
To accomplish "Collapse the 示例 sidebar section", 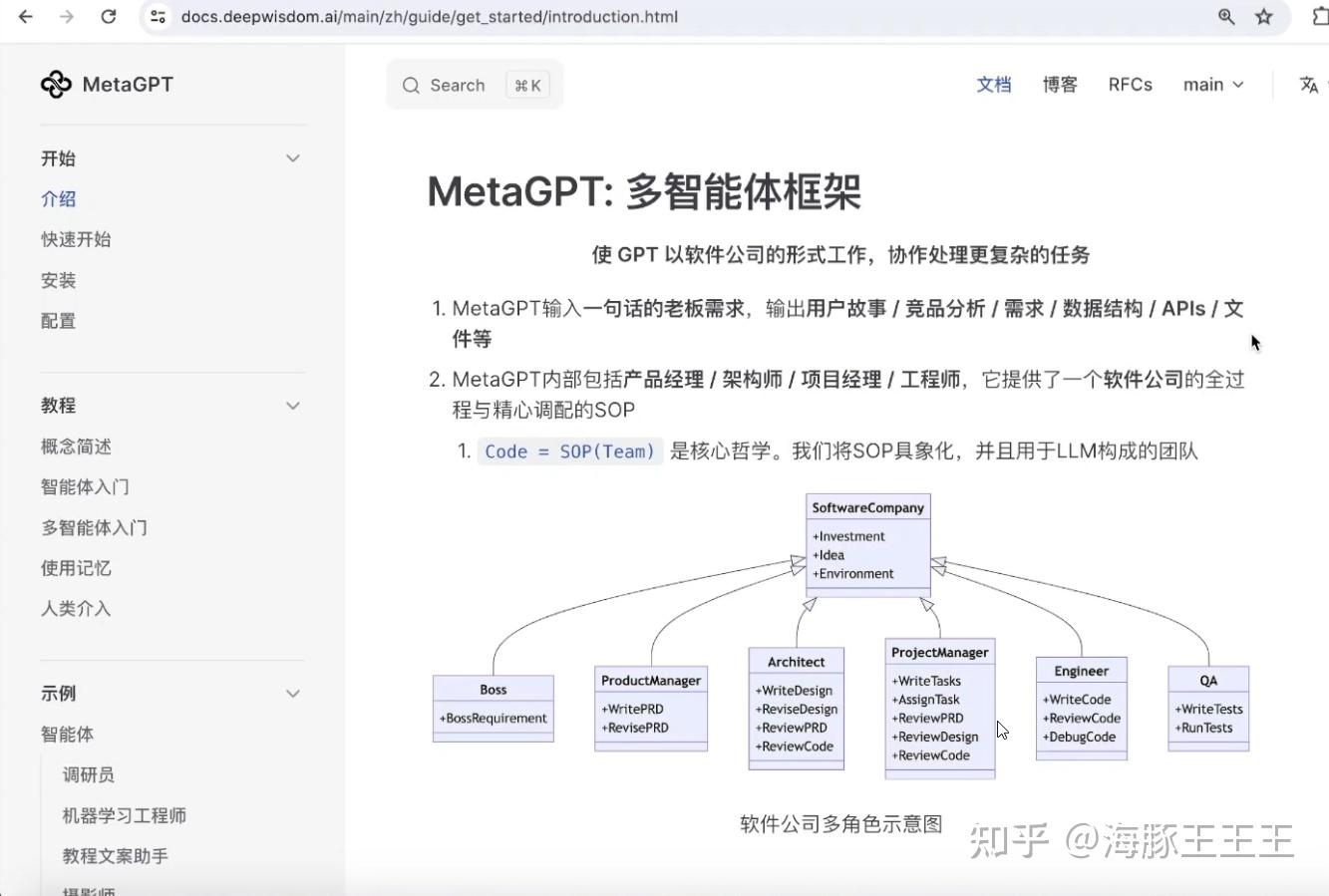I will coord(292,693).
